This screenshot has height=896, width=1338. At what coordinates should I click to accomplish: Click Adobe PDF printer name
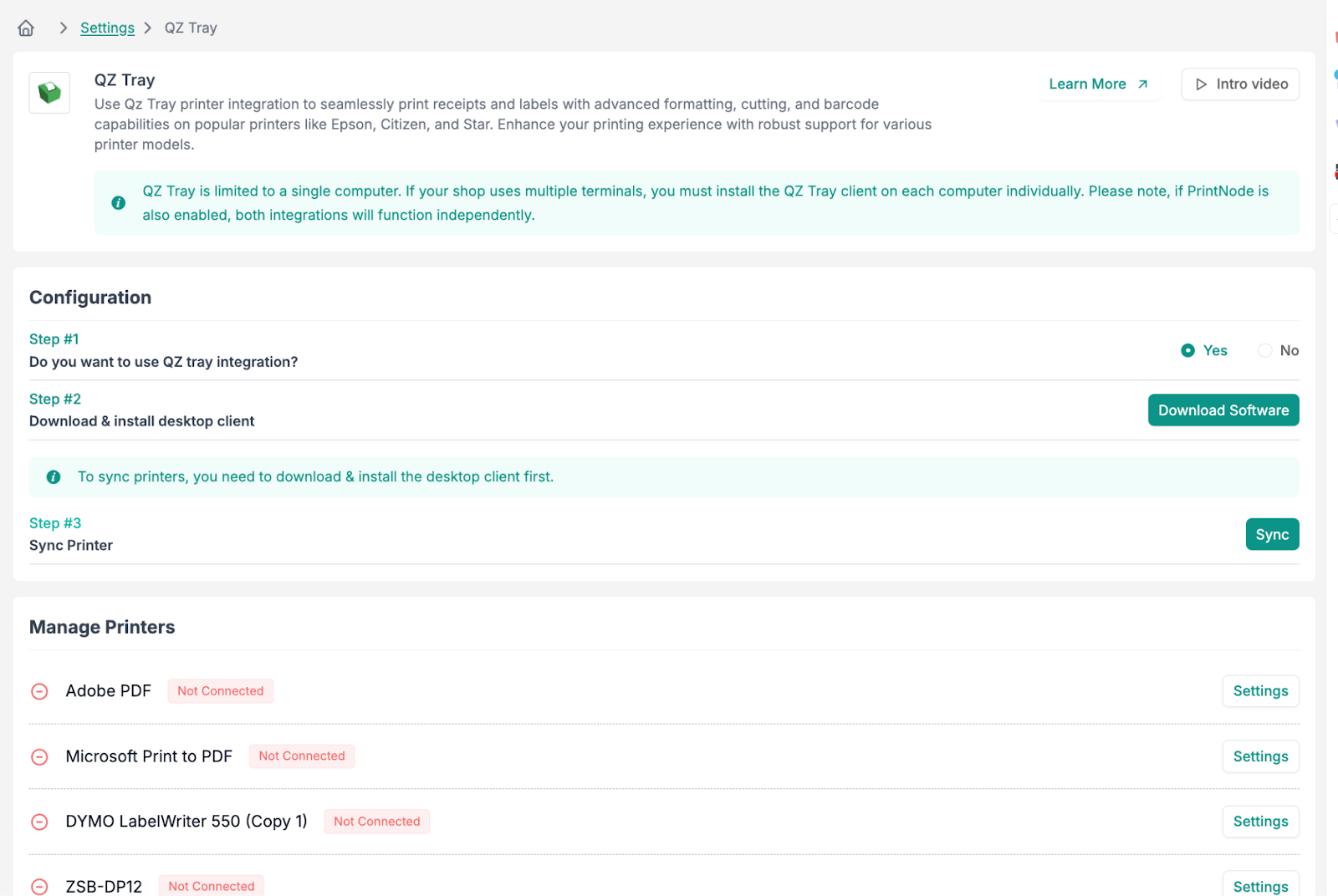pos(109,691)
